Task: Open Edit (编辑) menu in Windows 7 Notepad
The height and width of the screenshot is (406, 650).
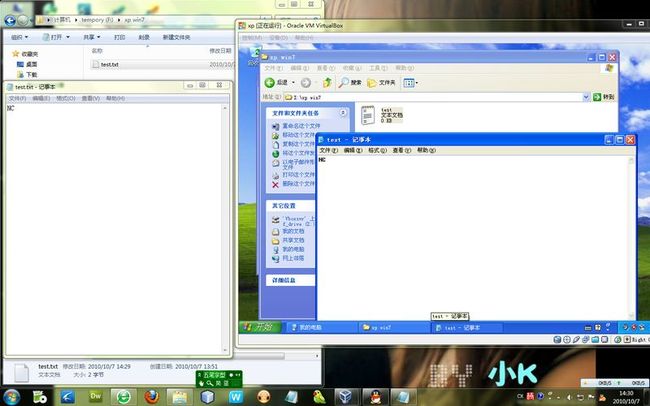Action: [x=41, y=98]
